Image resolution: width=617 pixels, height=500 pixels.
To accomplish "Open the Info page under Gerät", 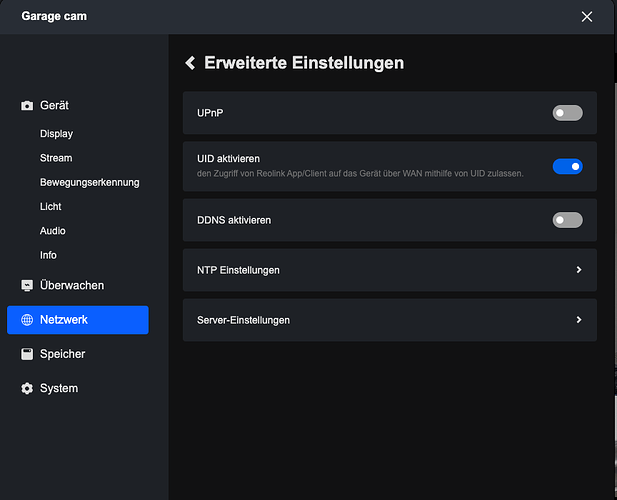I will pos(48,255).
